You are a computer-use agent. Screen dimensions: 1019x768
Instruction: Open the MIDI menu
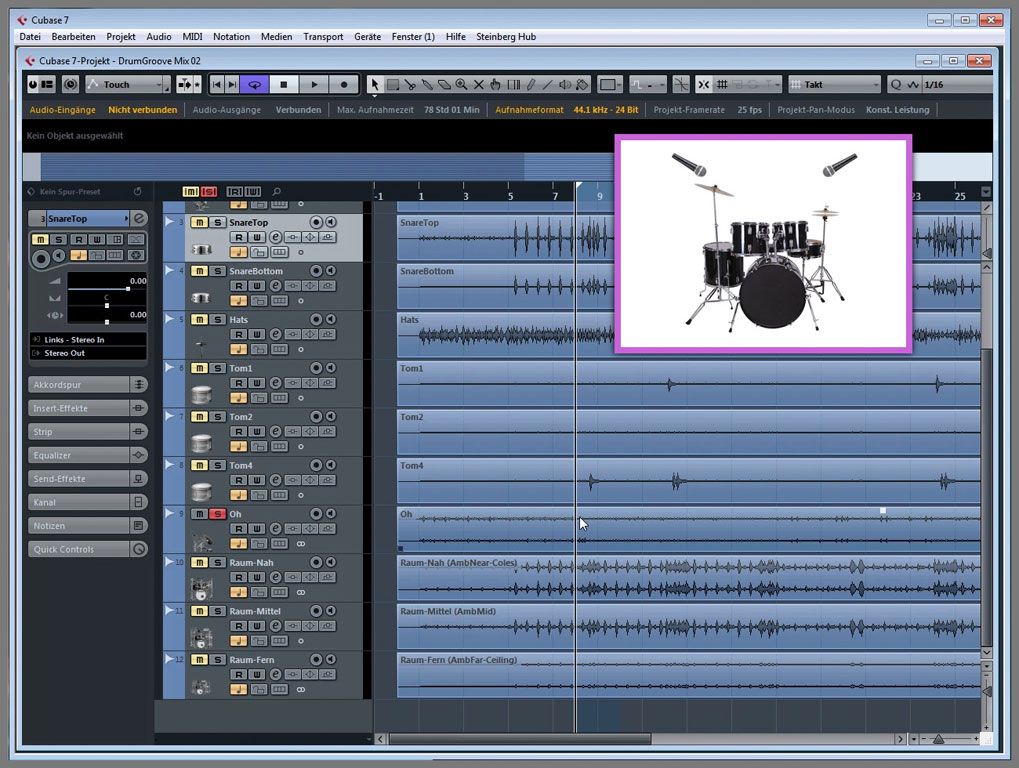point(192,37)
